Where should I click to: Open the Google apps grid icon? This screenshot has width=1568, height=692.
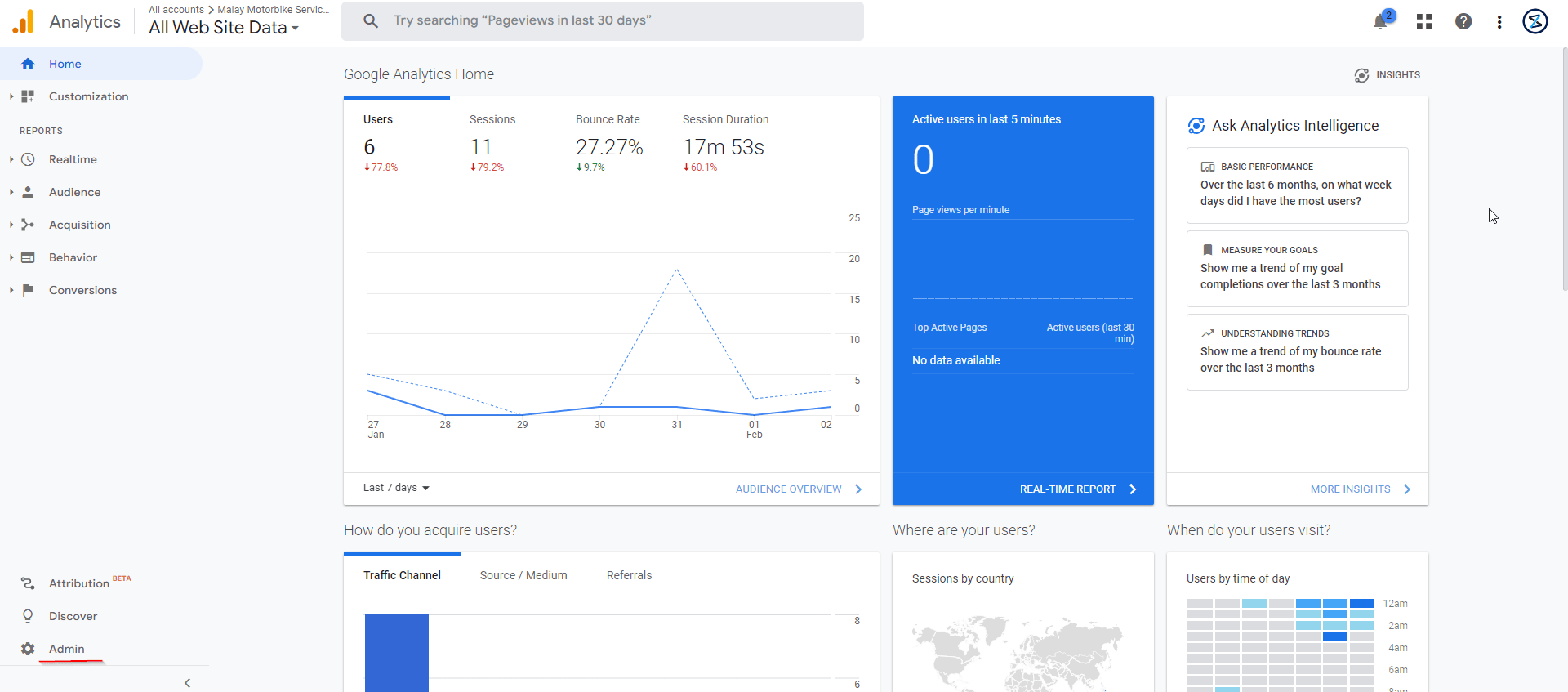pyautogui.click(x=1424, y=21)
